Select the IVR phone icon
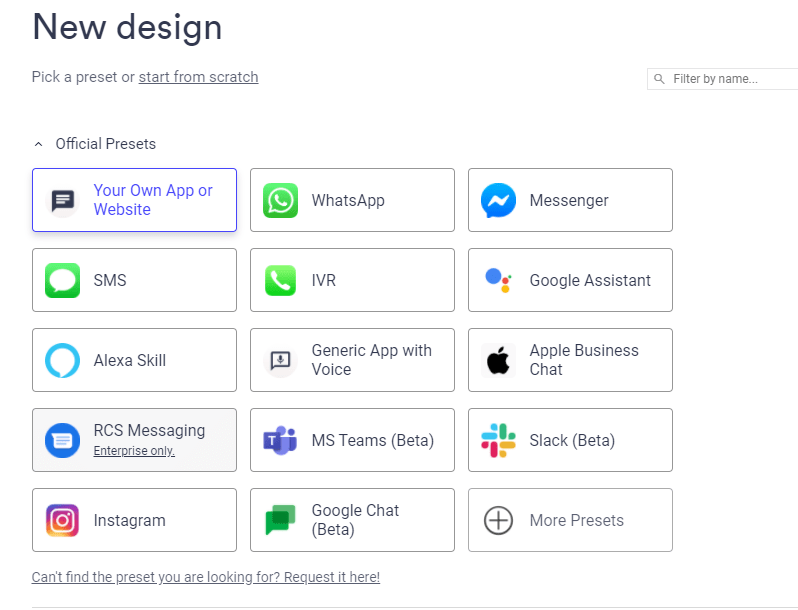Screen dimensions: 798x610 click(280, 280)
